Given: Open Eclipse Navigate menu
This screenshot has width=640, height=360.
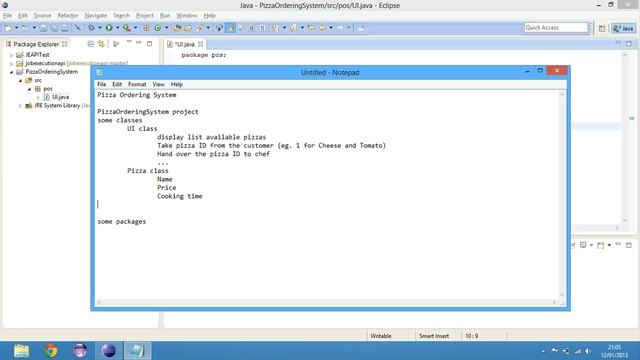Looking at the screenshot, I should click(x=96, y=16).
